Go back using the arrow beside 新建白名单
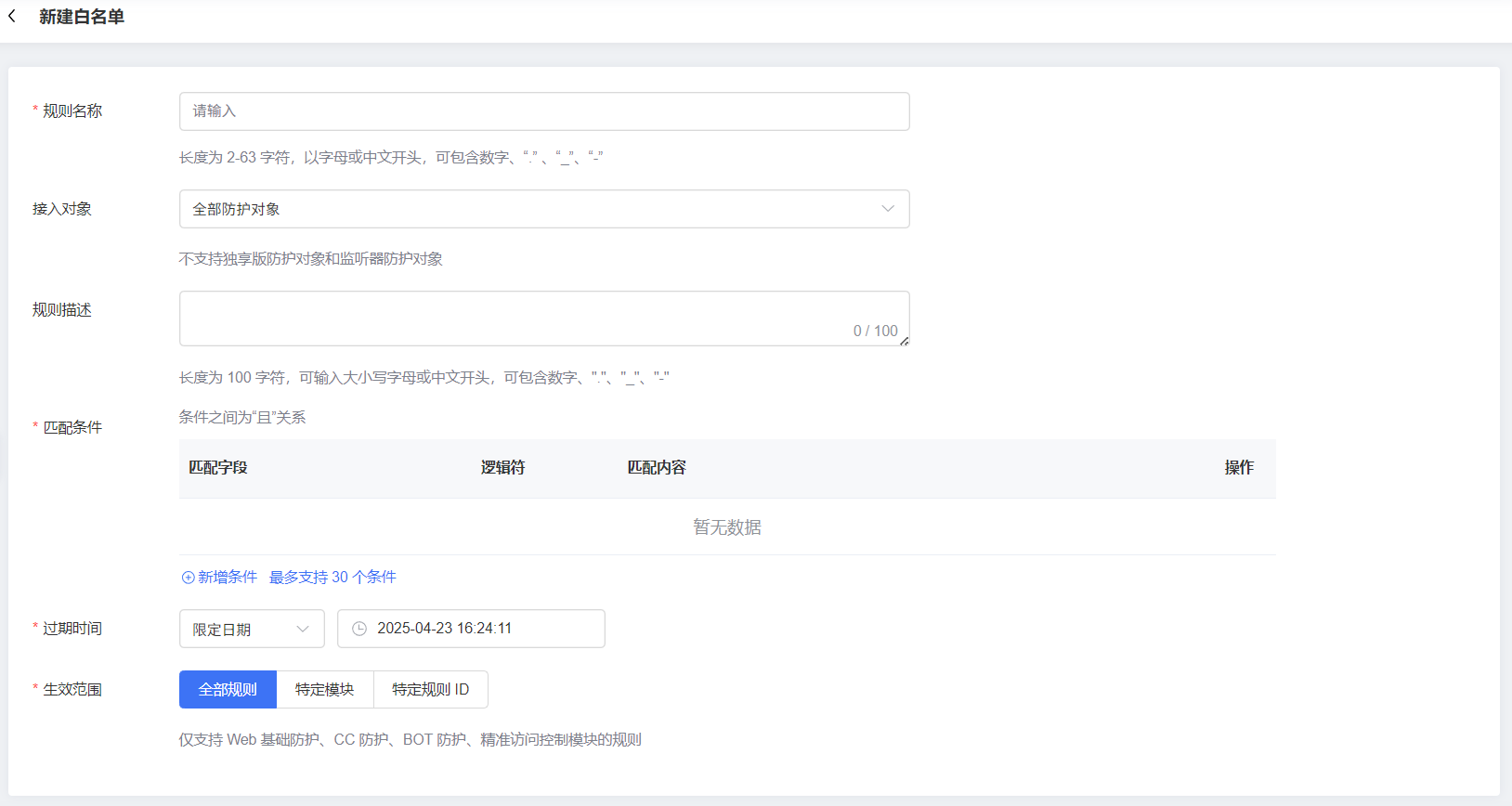The width and height of the screenshot is (1512, 806). 12,17
